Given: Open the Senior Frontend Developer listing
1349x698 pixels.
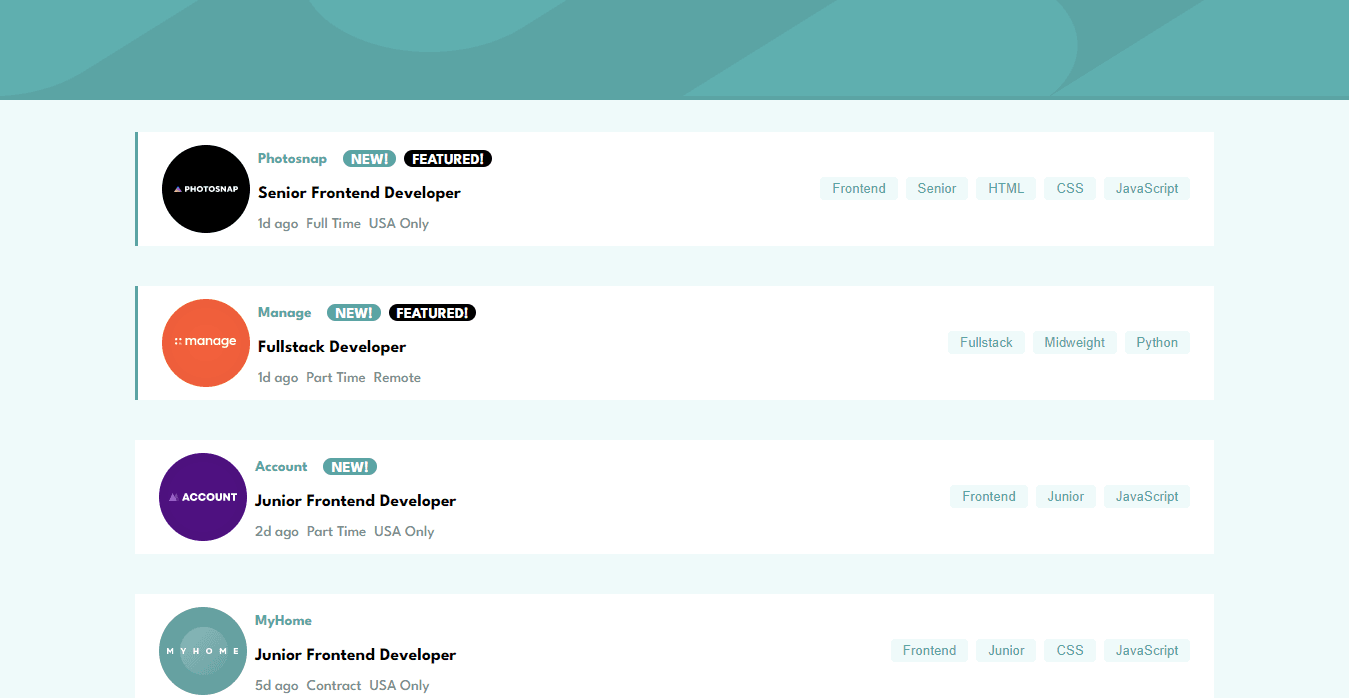Looking at the screenshot, I should point(359,192).
